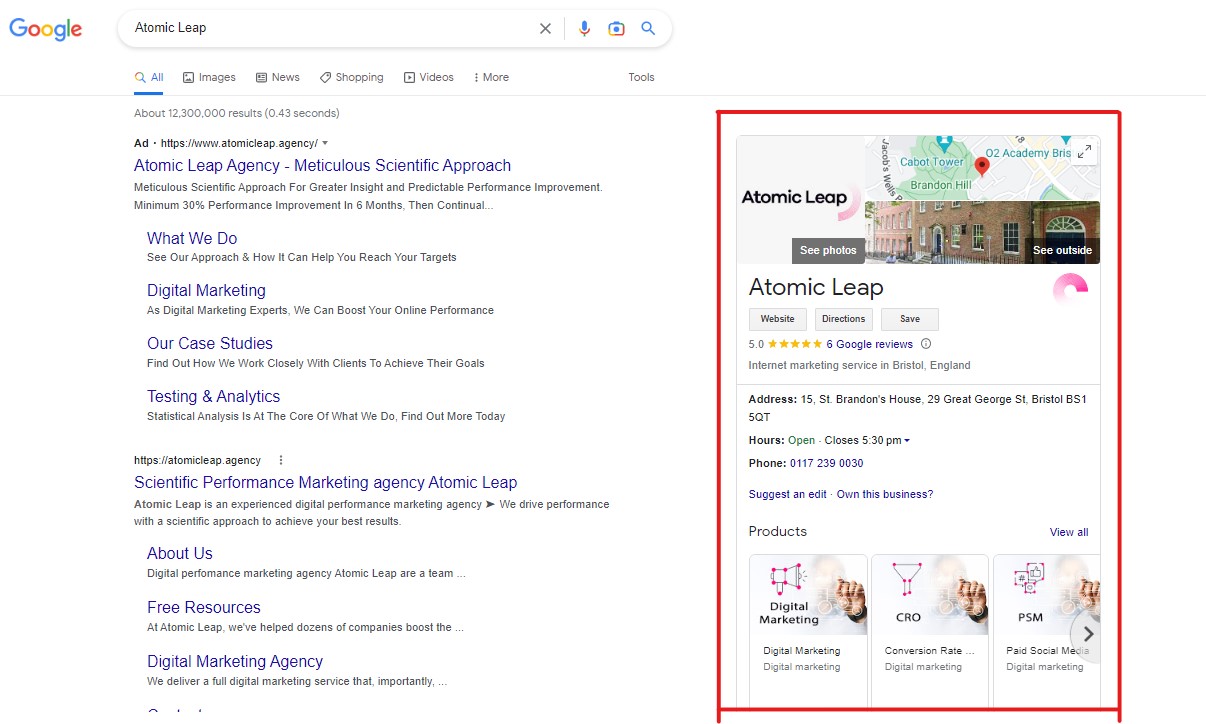Click the next arrow on the Products carousel
The width and height of the screenshot is (1206, 724).
point(1088,634)
